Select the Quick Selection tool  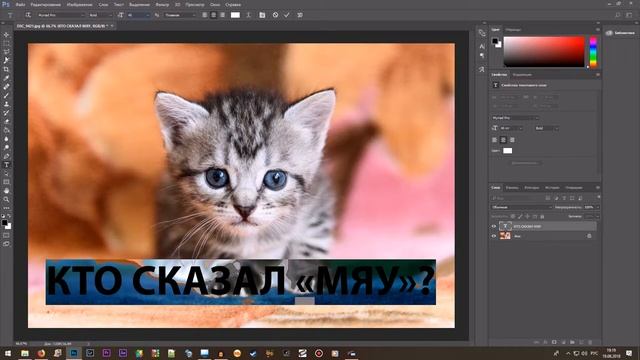pyautogui.click(x=6, y=60)
